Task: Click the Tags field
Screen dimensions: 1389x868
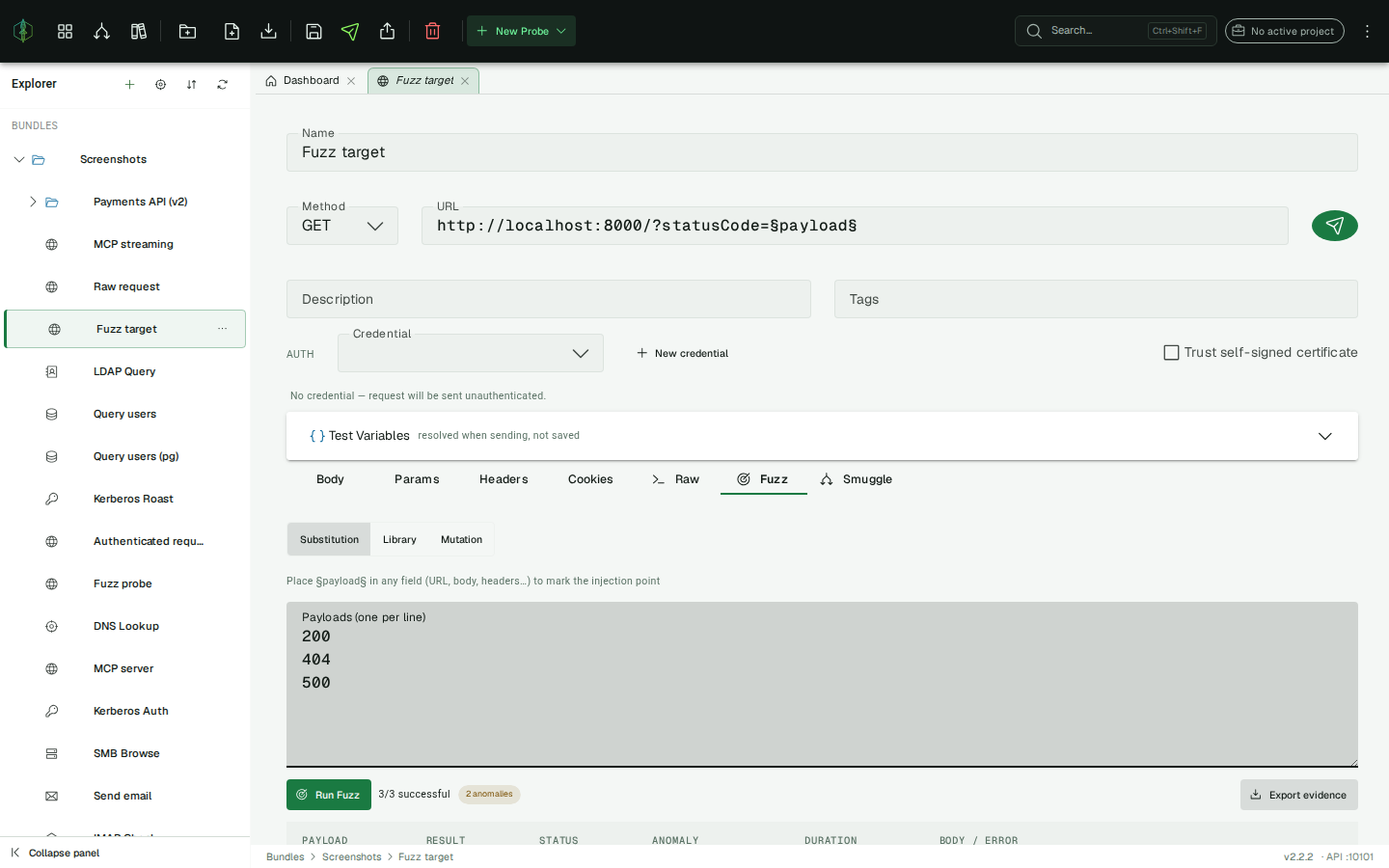Action: click(x=1096, y=299)
